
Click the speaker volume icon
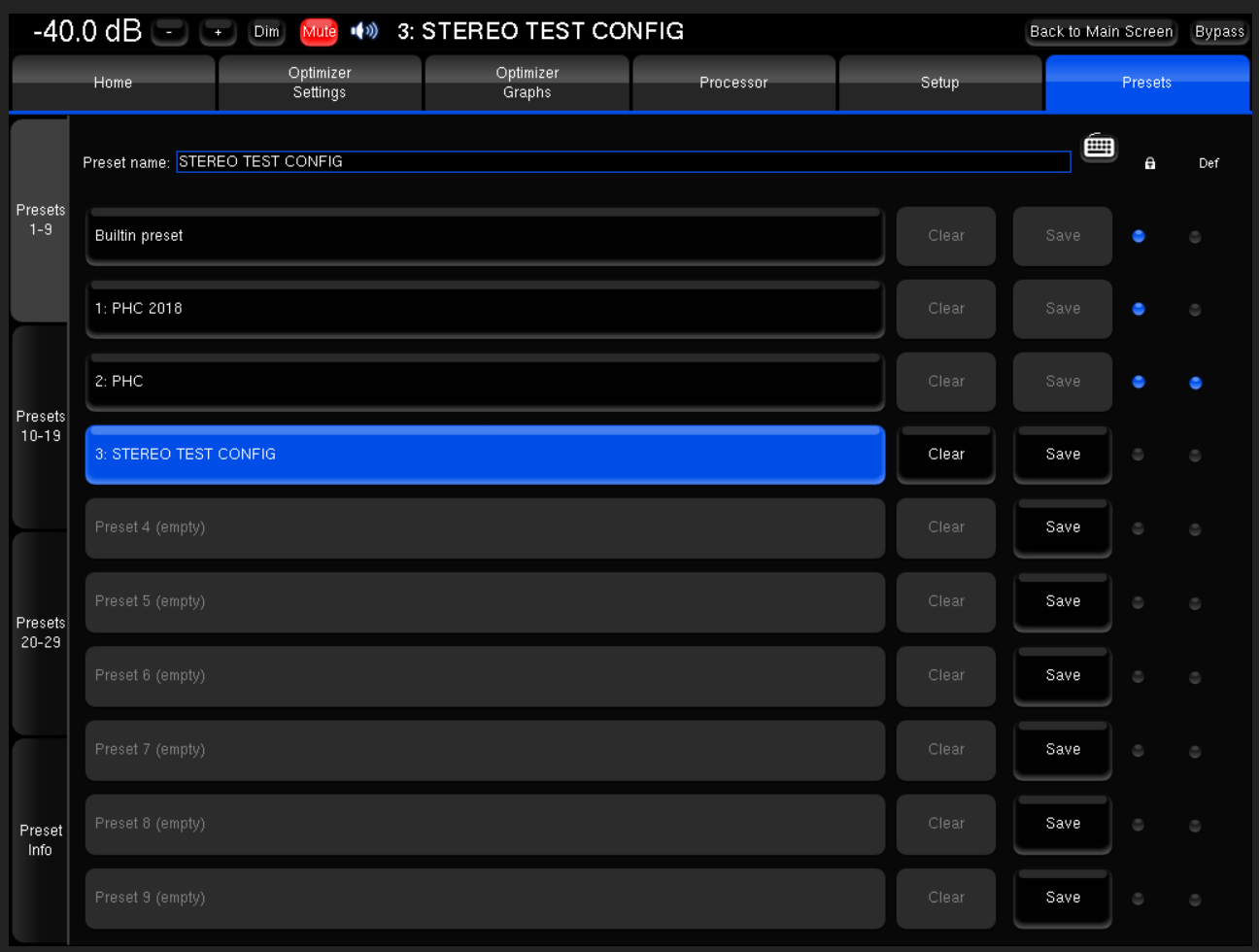click(x=364, y=31)
